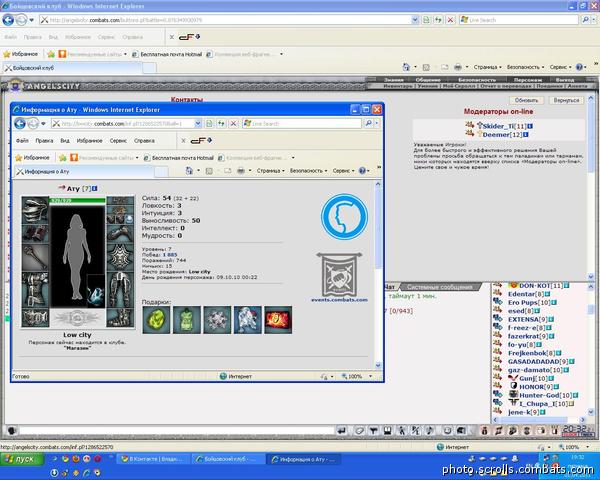The height and width of the screenshot is (480, 600).
Task: Click the walking figure icon in the chat toolbar
Action: [x=401, y=431]
